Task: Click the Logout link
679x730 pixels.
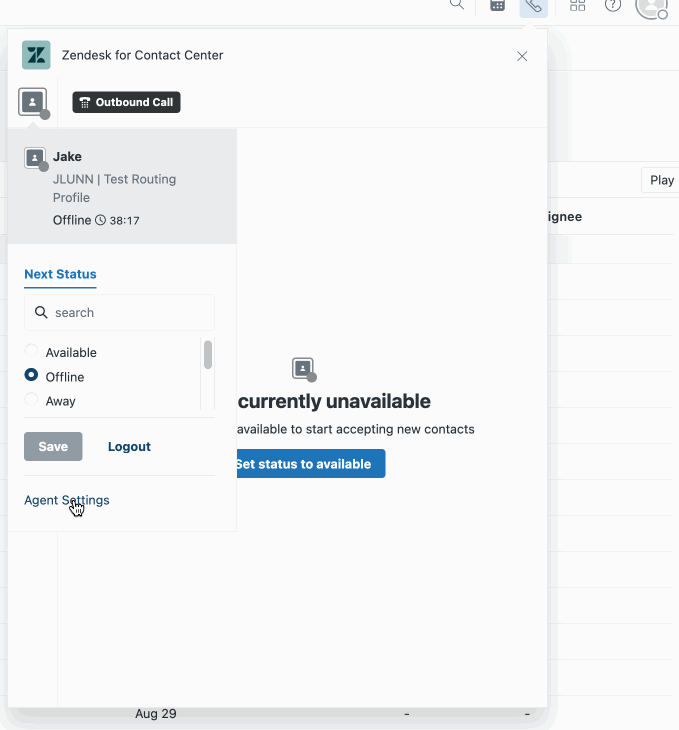Action: (129, 446)
